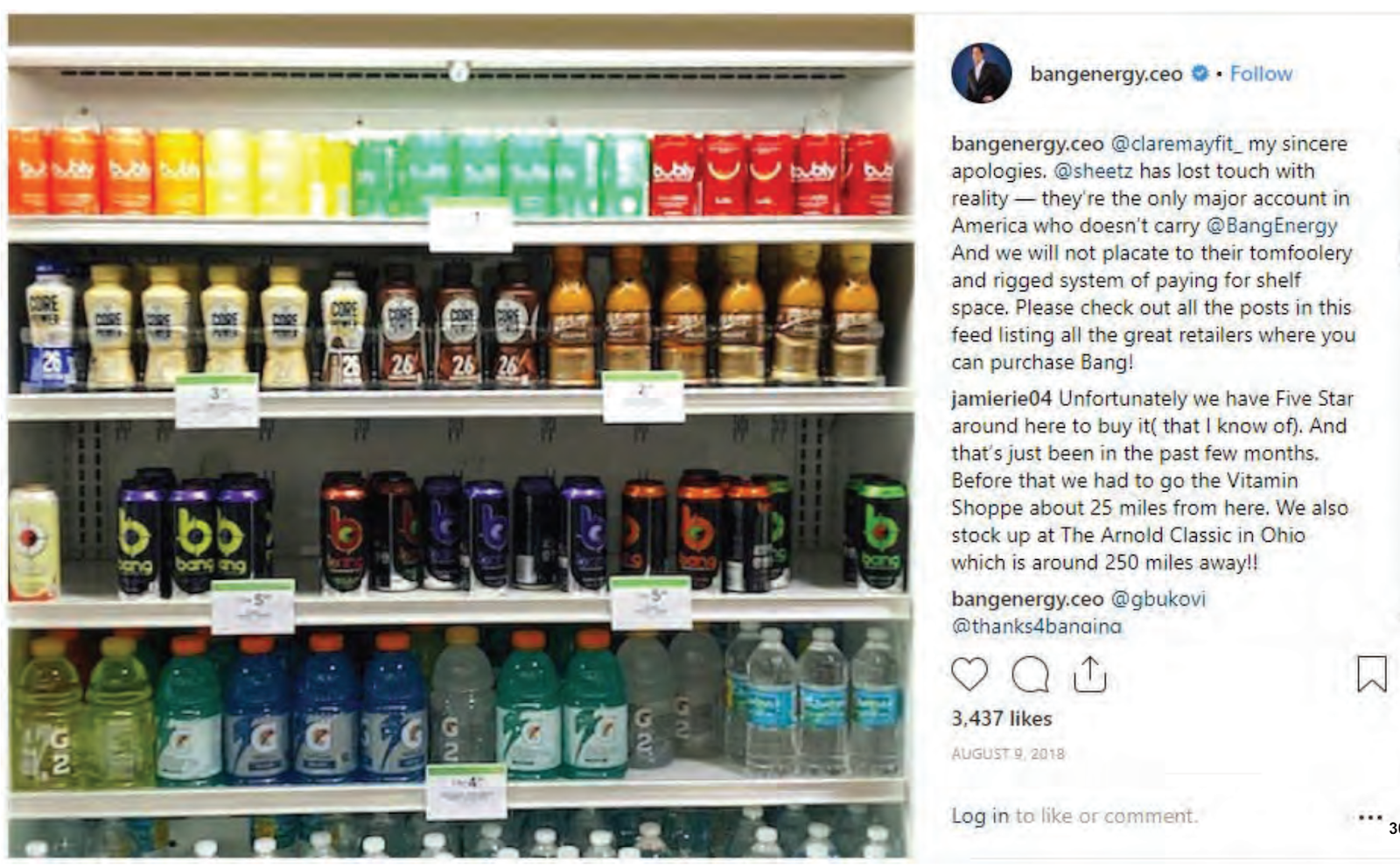Screen dimensions: 1400x868
Task: Open the @BangEnergy mention link
Action: 1271,226
